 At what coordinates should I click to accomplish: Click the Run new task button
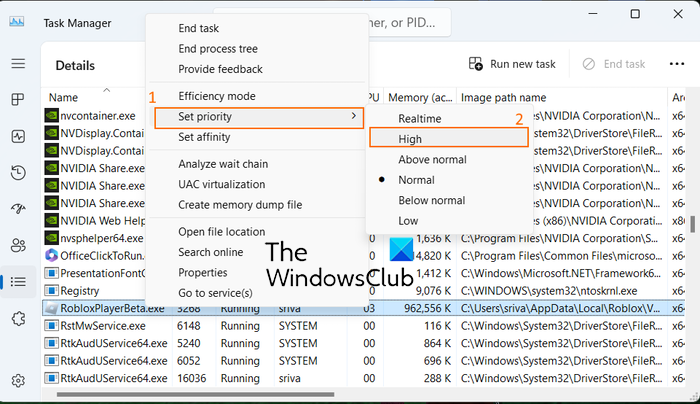[x=512, y=64]
